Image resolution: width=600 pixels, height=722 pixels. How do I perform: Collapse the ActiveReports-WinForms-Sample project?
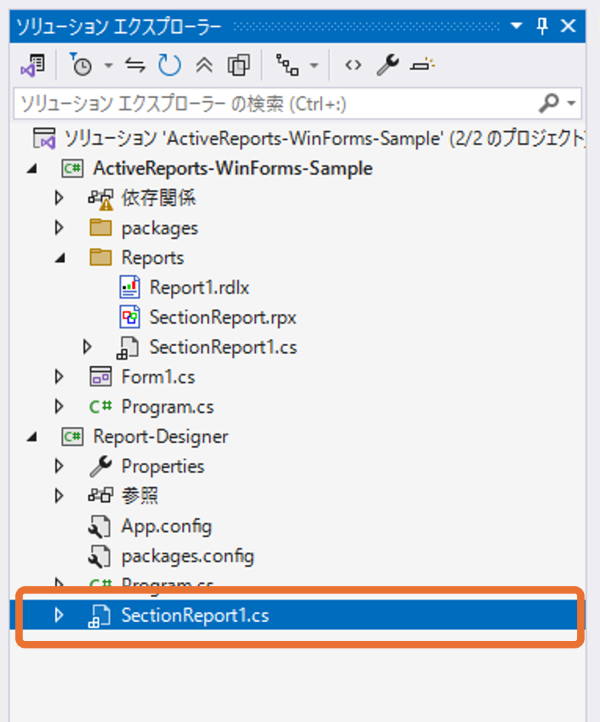pos(32,169)
